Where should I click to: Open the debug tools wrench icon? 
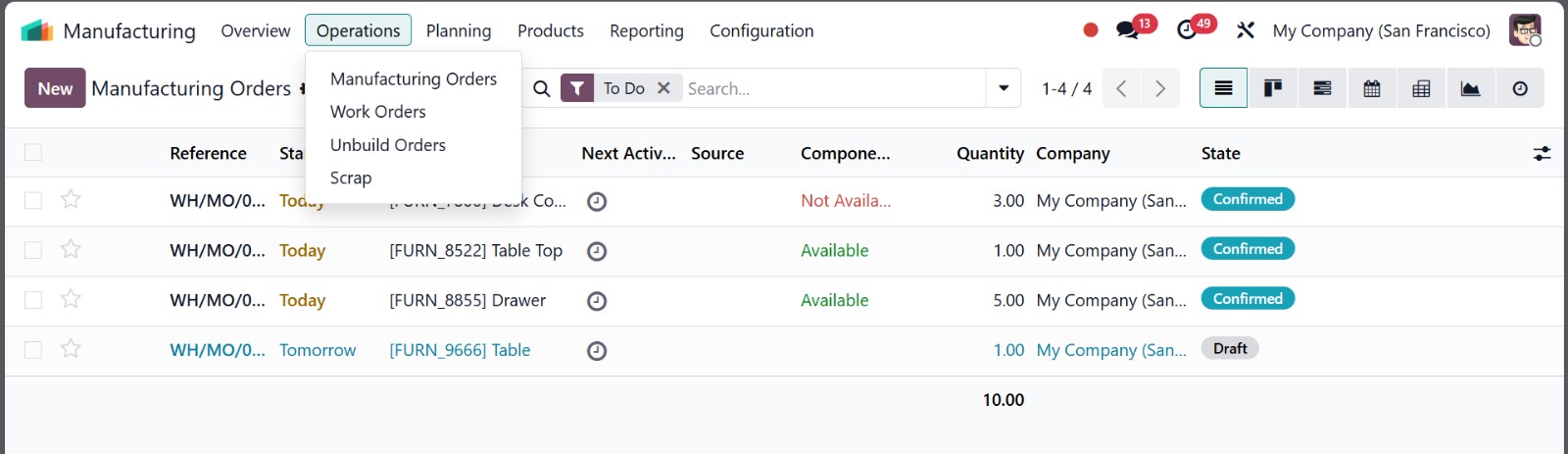click(1246, 30)
